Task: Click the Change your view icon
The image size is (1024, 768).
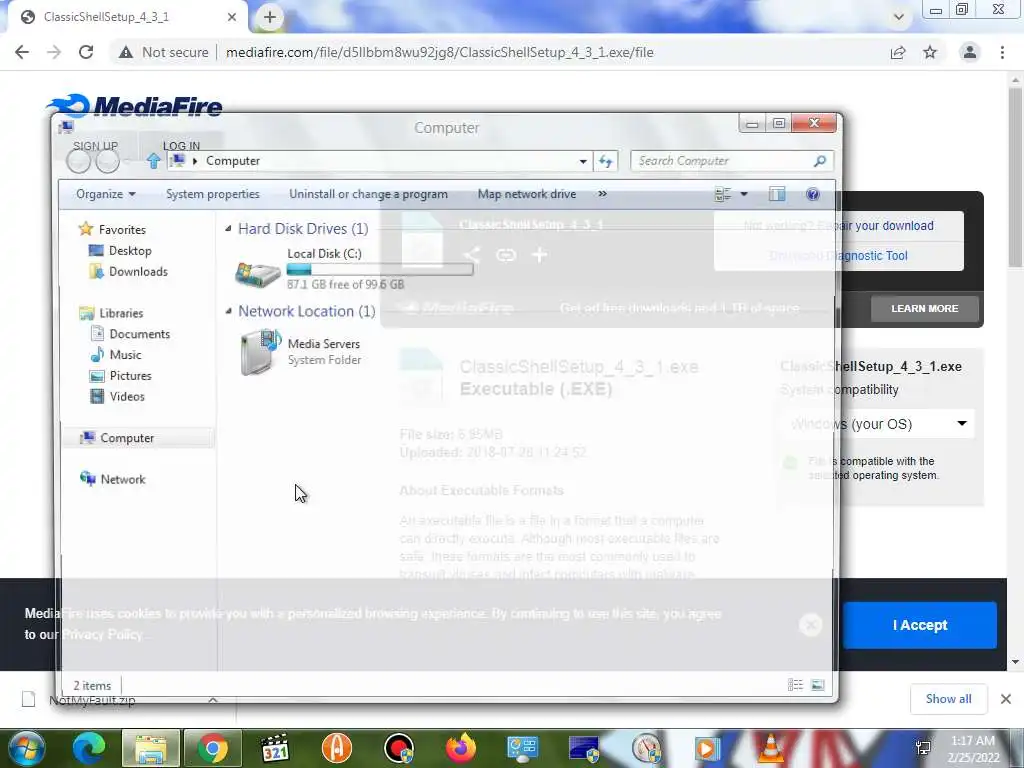Action: click(723, 194)
